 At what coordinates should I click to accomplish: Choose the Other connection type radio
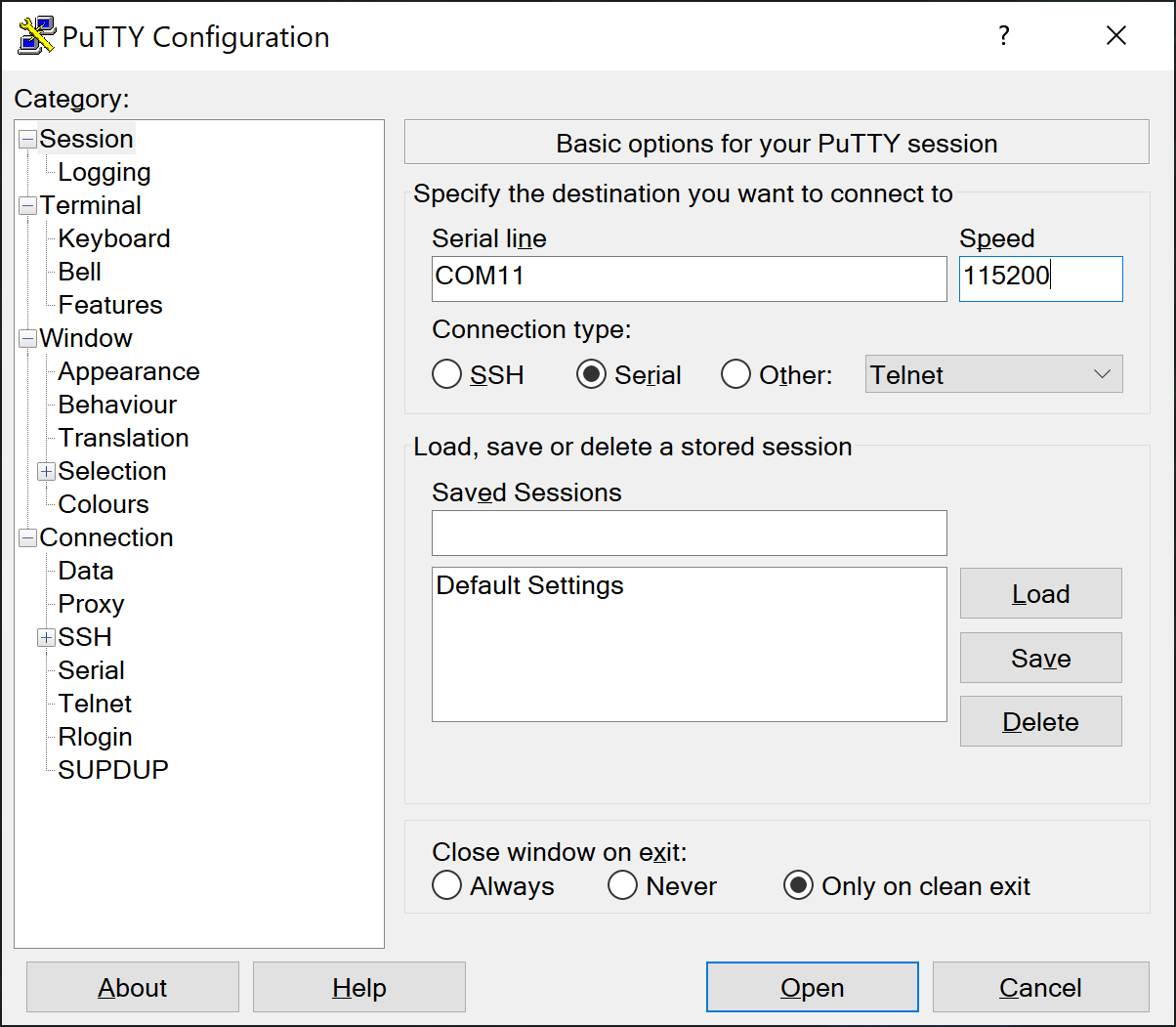[x=735, y=374]
